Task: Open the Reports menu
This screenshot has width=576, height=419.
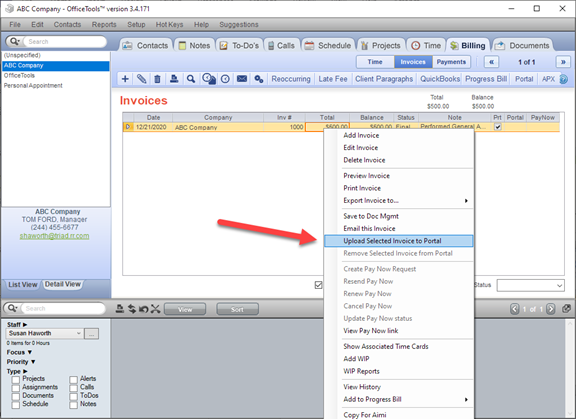Action: (x=104, y=25)
